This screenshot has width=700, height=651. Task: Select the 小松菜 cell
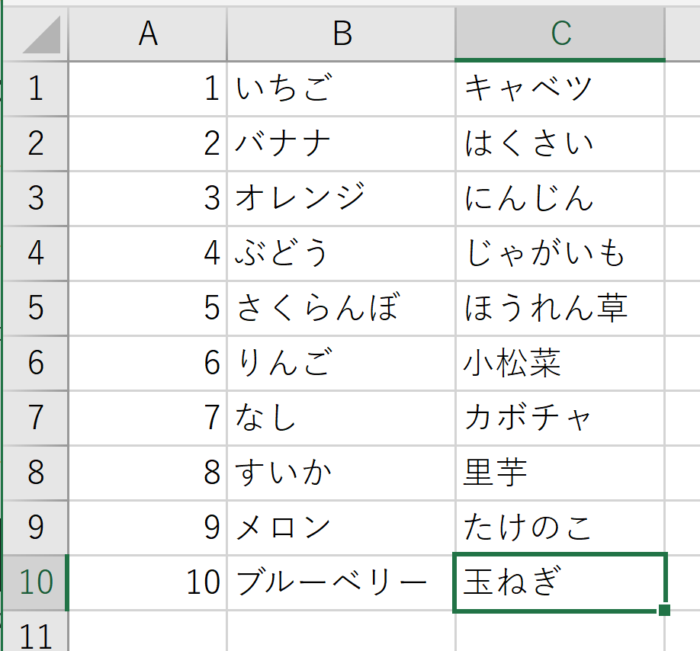(x=560, y=362)
